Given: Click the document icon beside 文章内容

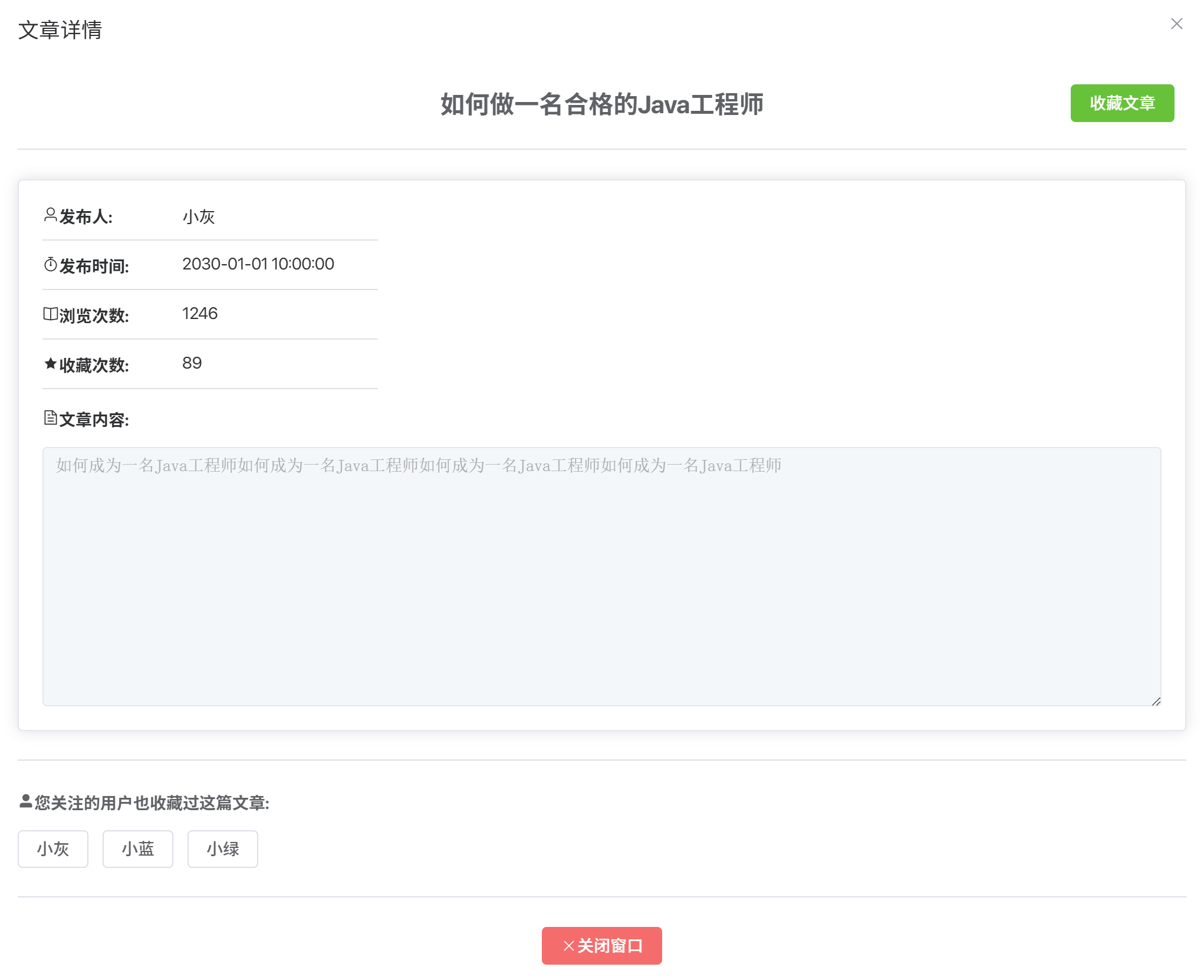Looking at the screenshot, I should click(50, 418).
